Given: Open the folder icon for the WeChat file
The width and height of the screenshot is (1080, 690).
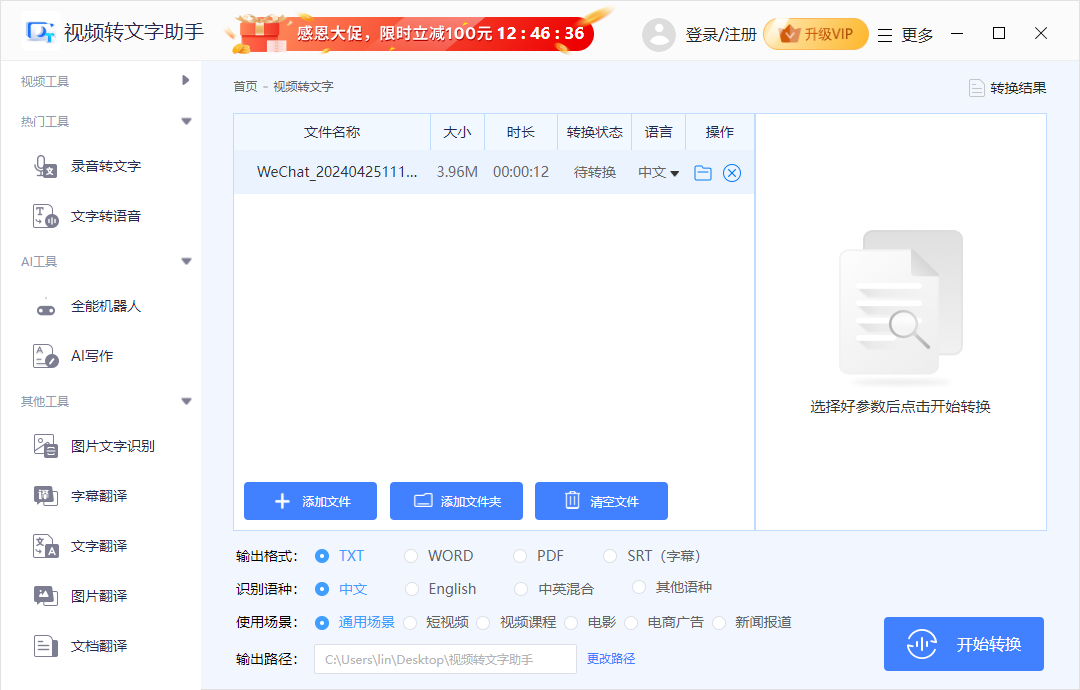Looking at the screenshot, I should click(703, 172).
